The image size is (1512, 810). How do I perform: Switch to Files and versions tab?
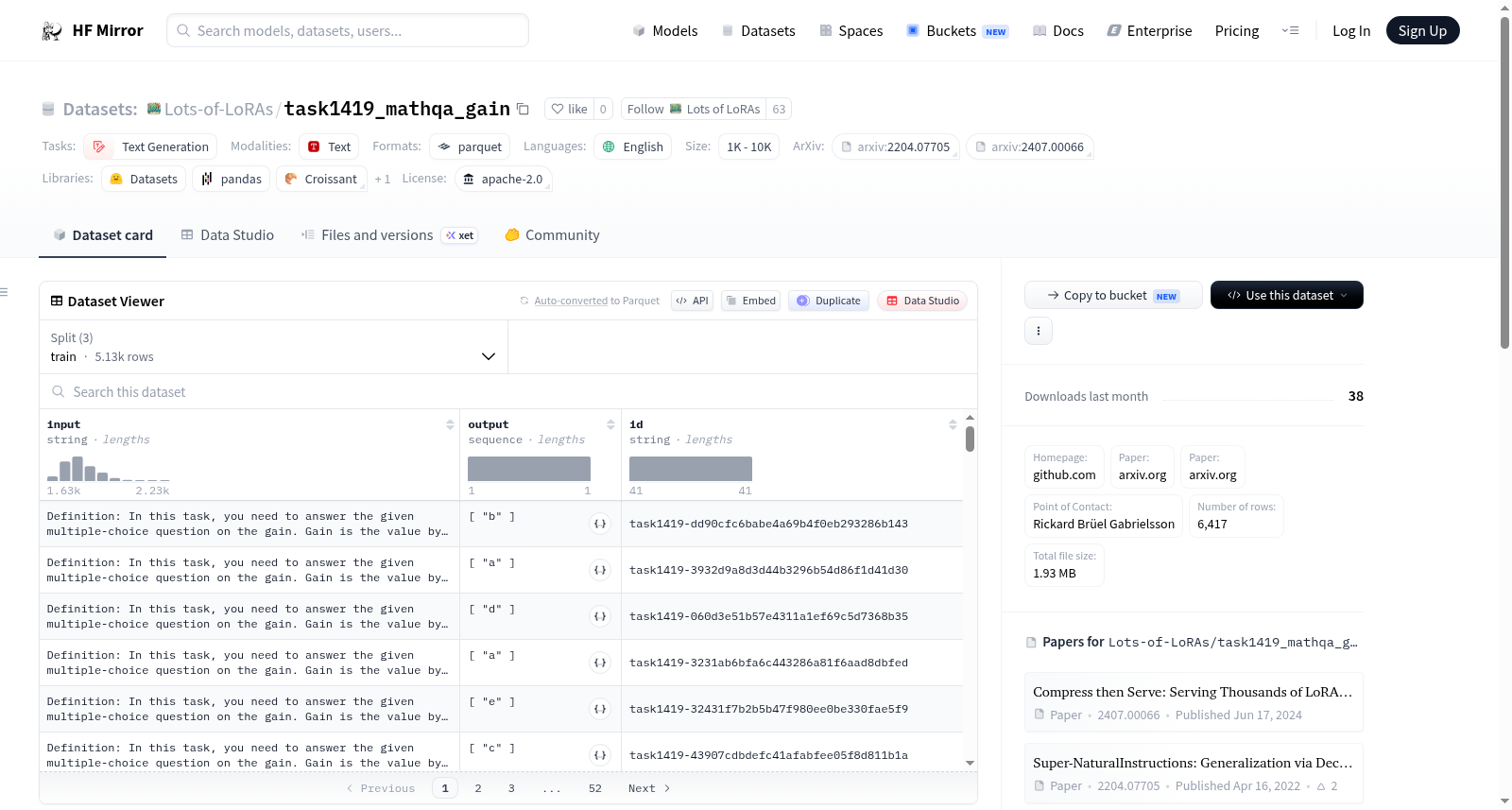[x=389, y=235]
